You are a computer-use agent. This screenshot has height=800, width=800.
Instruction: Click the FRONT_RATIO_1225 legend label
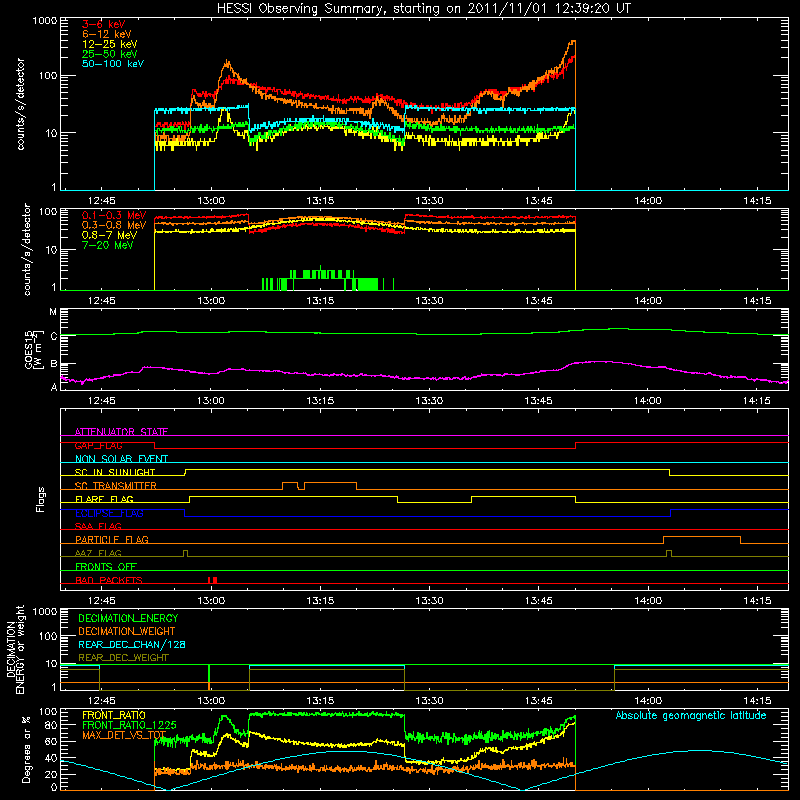[x=129, y=725]
